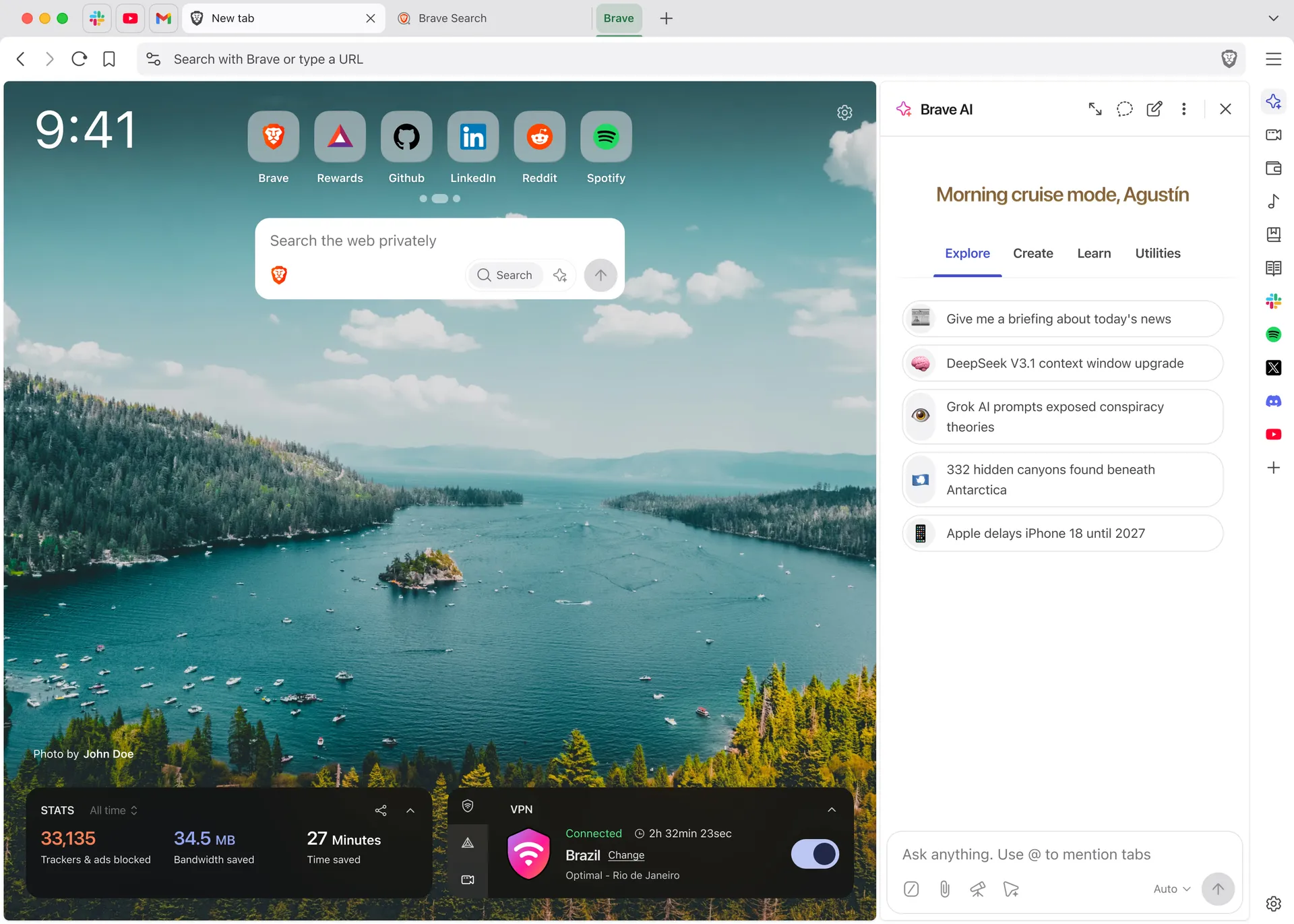Open the Brave Wallet sidebar icon
Viewport: 1294px width, 924px height.
tap(1273, 168)
